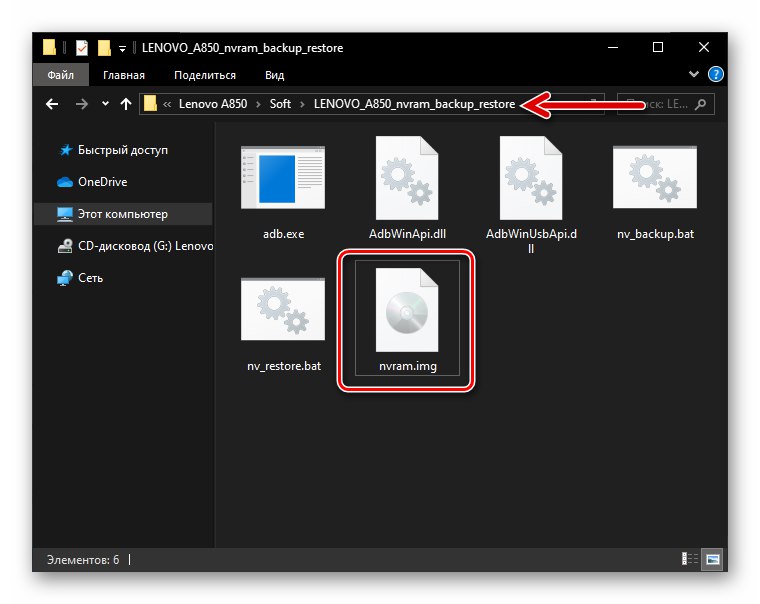Maximize the Explorer window

(658, 48)
